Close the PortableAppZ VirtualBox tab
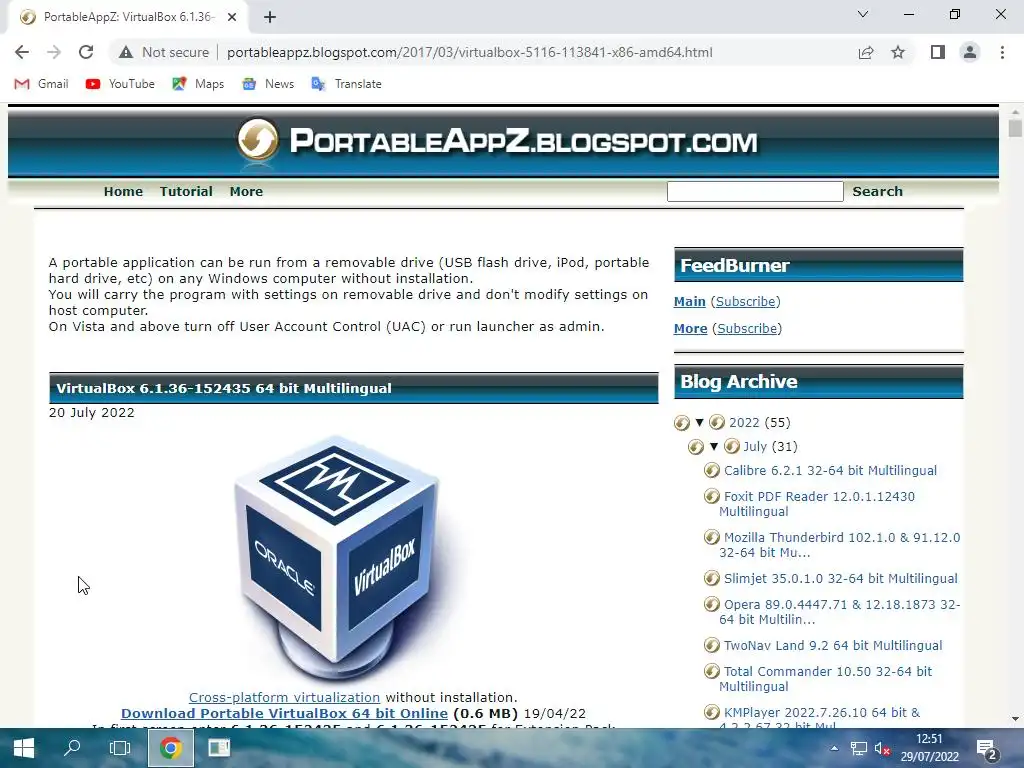The width and height of the screenshot is (1024, 768). pyautogui.click(x=232, y=17)
